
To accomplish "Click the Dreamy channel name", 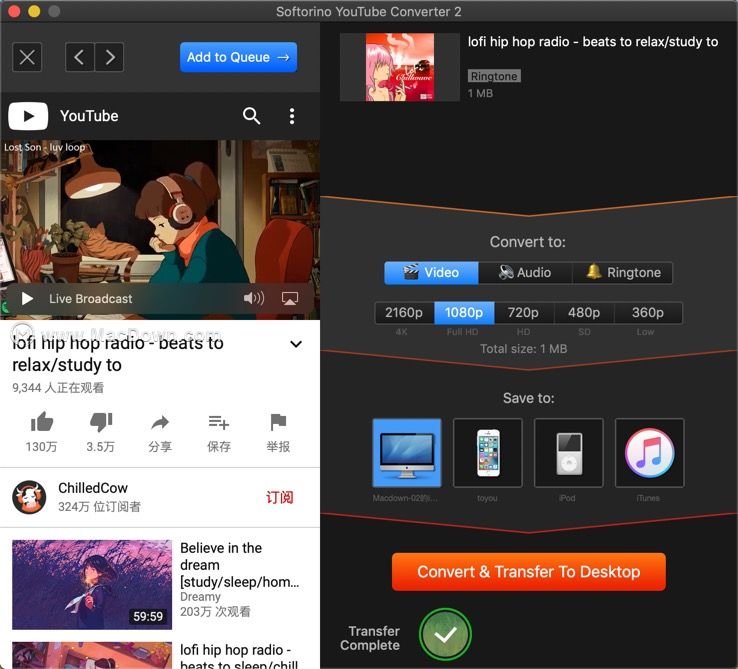I will (201, 597).
